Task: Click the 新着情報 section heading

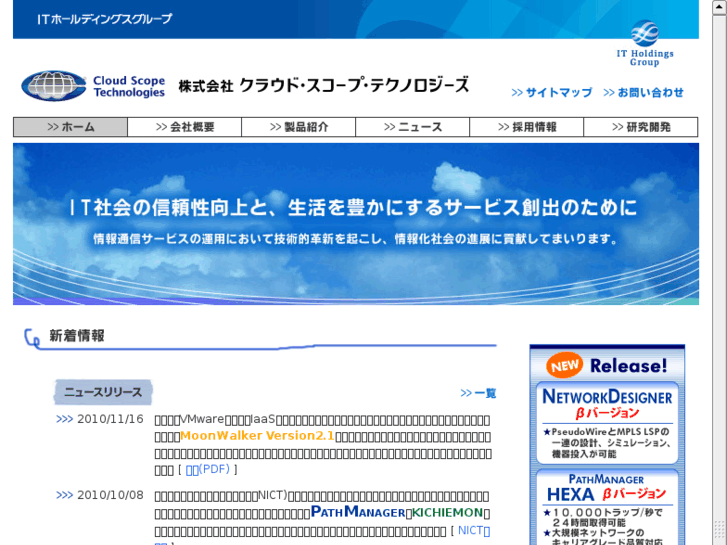Action: (x=77, y=336)
